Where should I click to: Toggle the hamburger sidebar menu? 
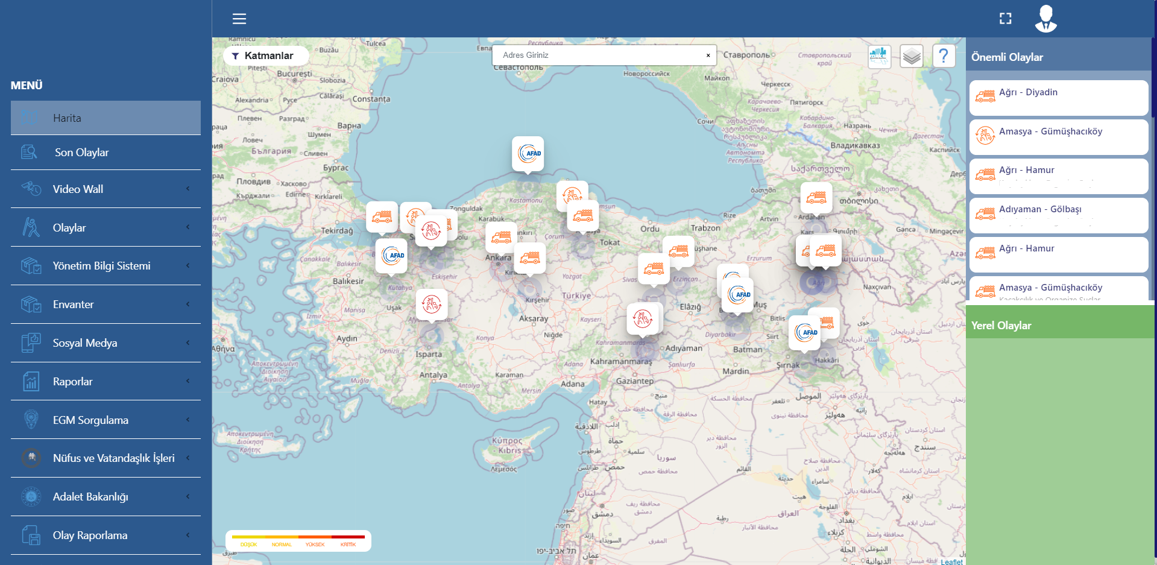[239, 19]
